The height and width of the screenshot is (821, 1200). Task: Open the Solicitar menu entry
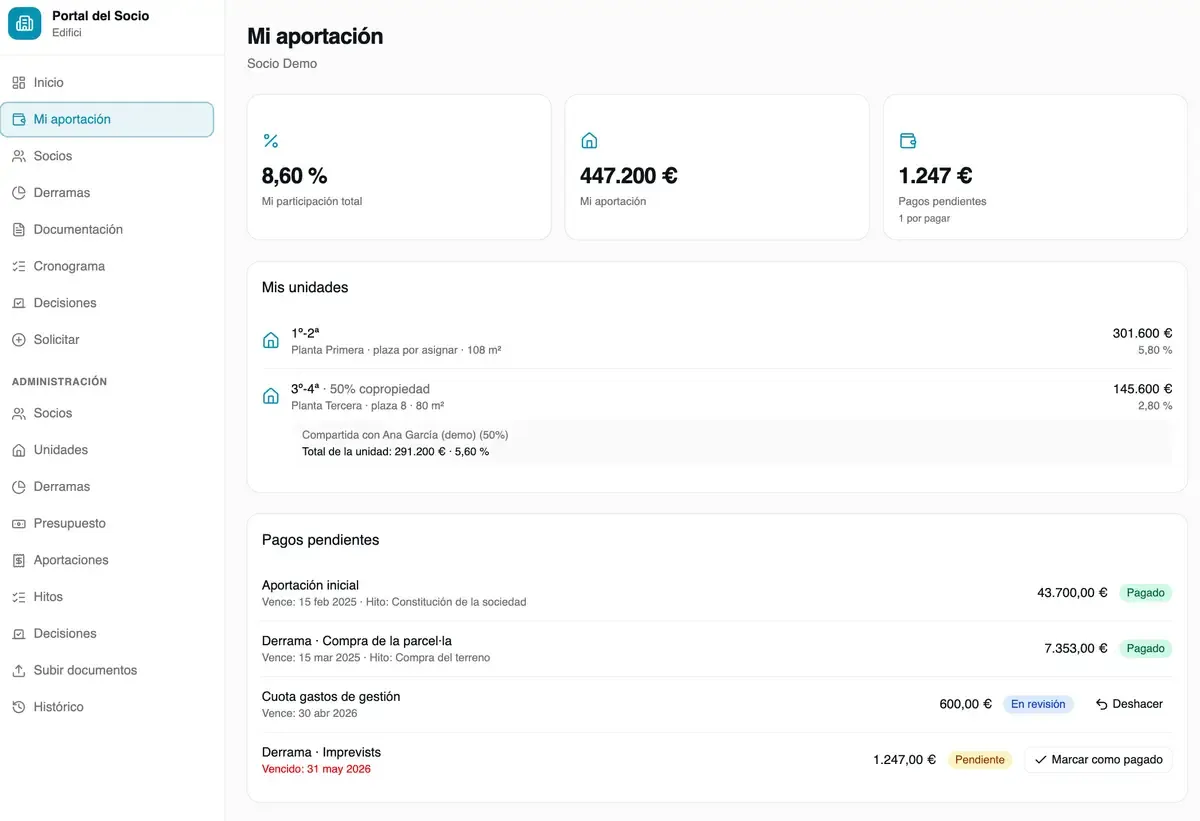pyautogui.click(x=107, y=340)
